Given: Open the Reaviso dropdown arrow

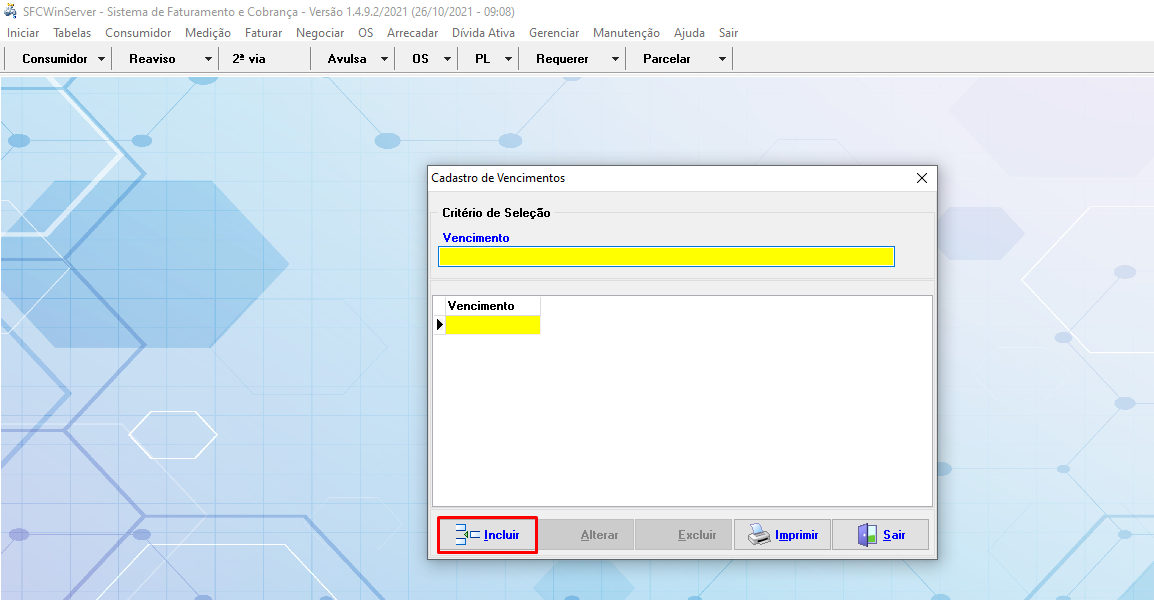Looking at the screenshot, I should (x=208, y=59).
